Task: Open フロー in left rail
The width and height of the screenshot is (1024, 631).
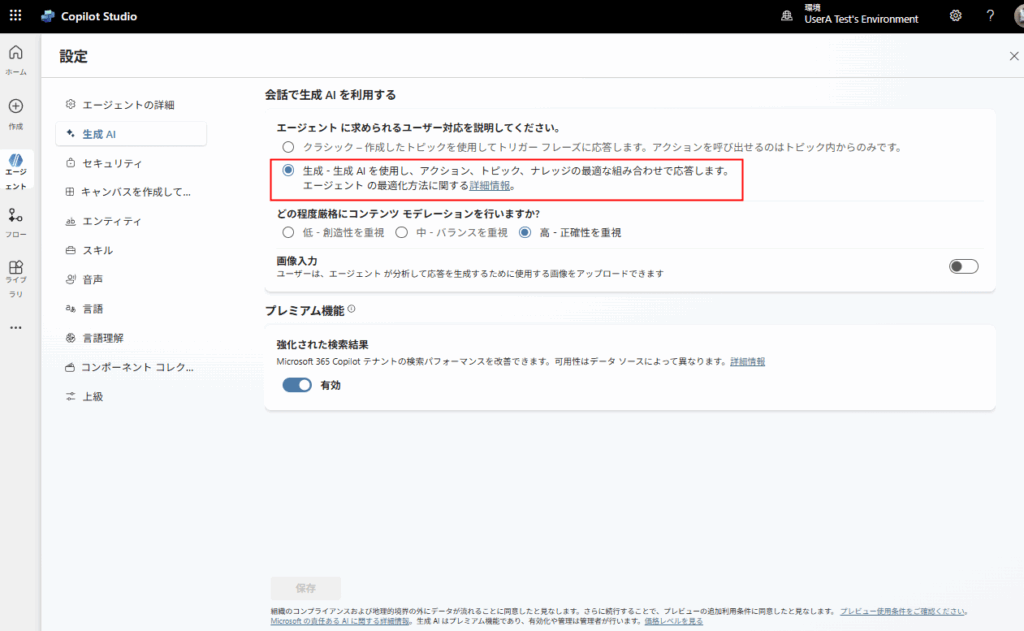Action: point(16,223)
